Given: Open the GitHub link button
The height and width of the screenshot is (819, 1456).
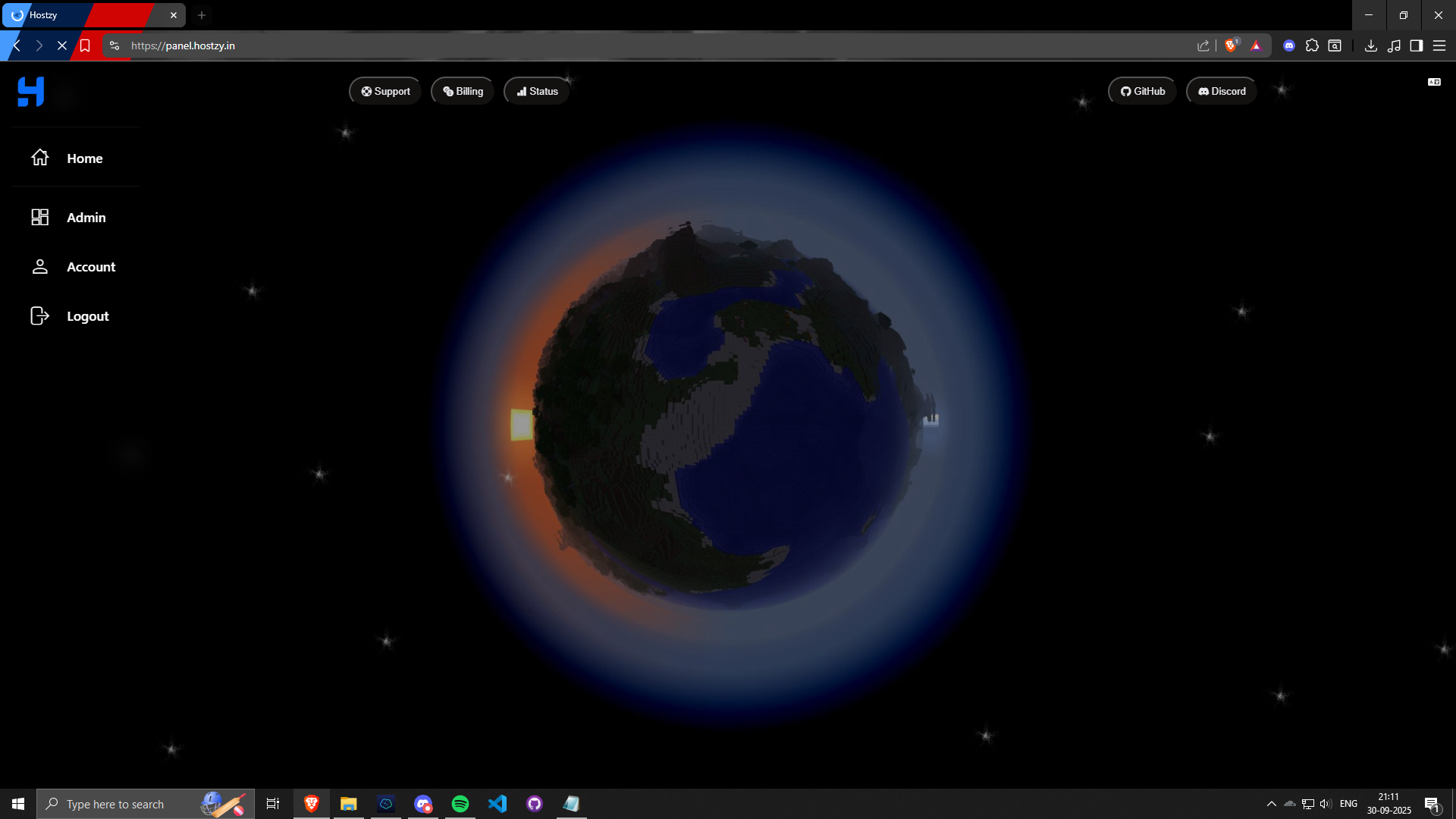Looking at the screenshot, I should pyautogui.click(x=1142, y=91).
